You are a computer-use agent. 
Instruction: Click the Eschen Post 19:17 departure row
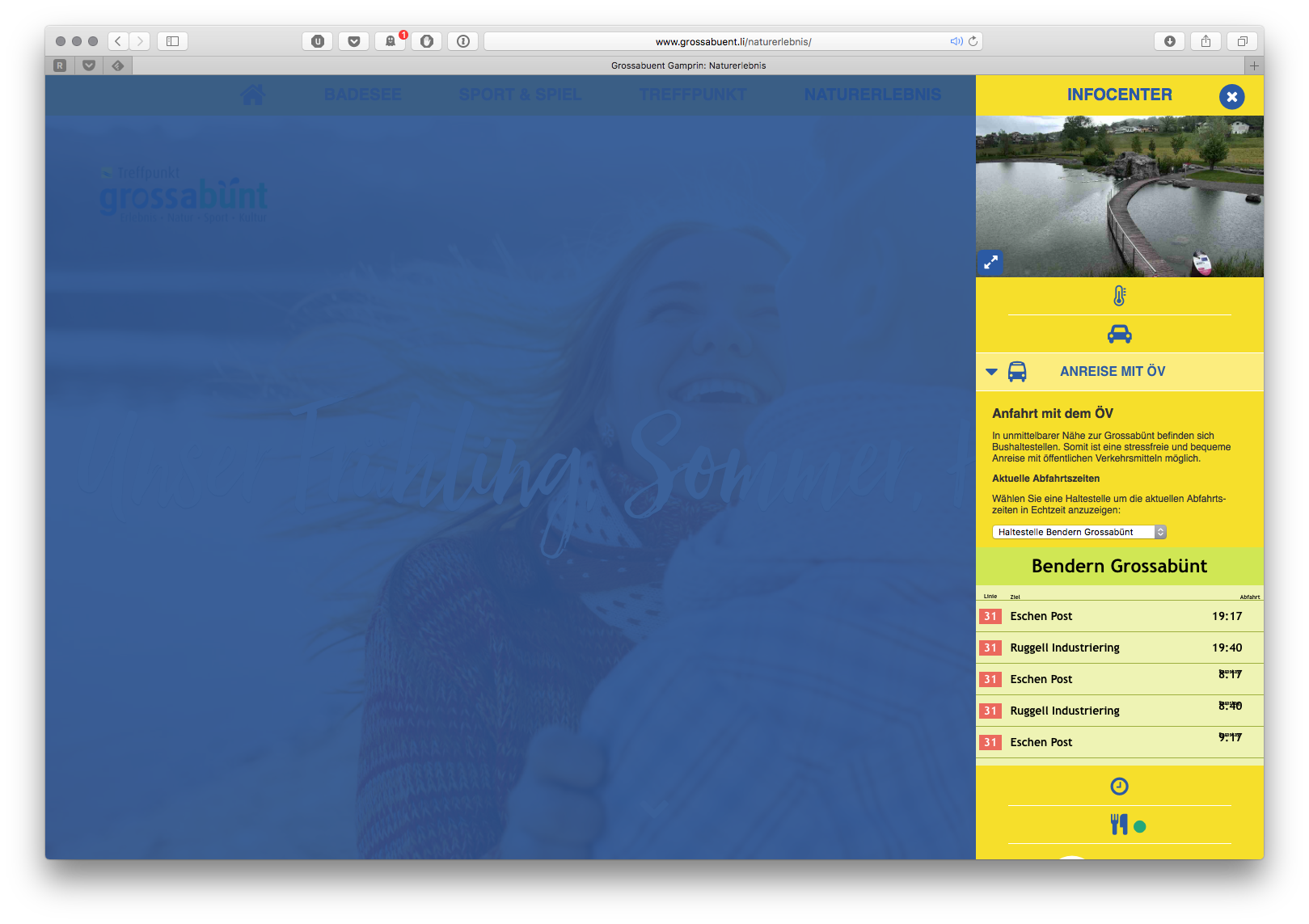(x=1119, y=616)
